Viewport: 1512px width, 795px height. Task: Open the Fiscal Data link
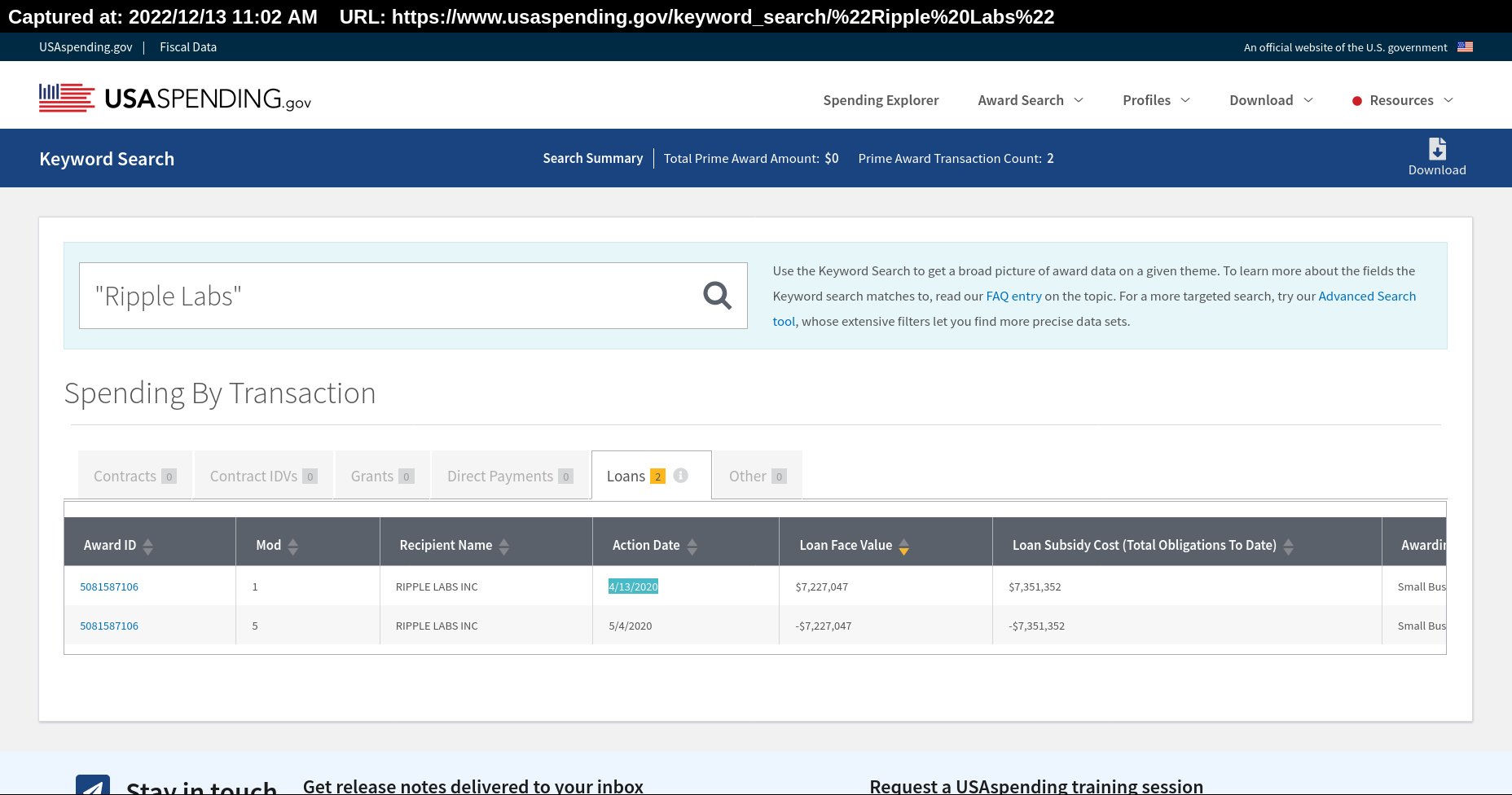[188, 47]
